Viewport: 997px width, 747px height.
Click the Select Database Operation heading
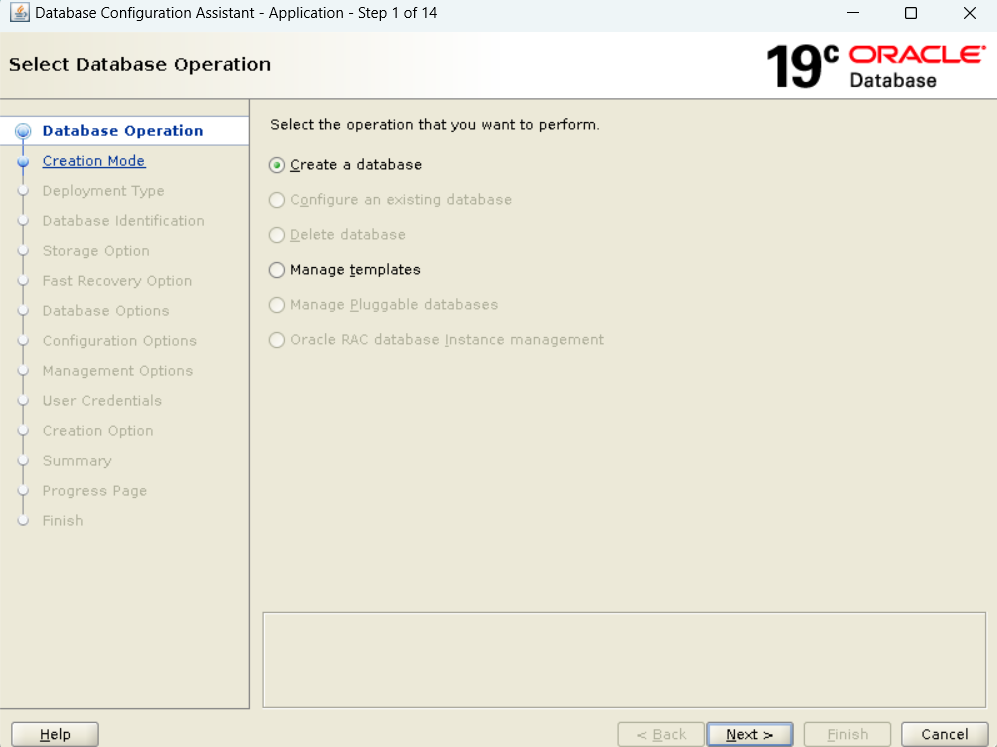tap(140, 64)
